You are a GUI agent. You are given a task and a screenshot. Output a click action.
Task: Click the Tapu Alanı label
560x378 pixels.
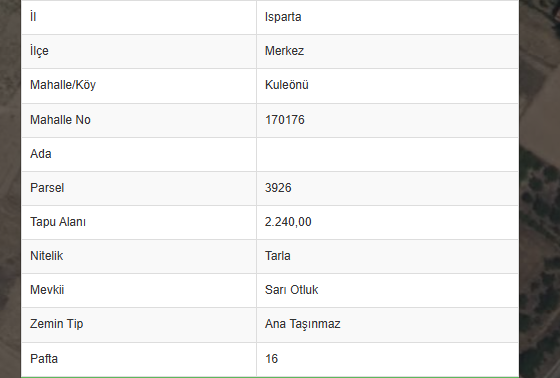point(58,222)
